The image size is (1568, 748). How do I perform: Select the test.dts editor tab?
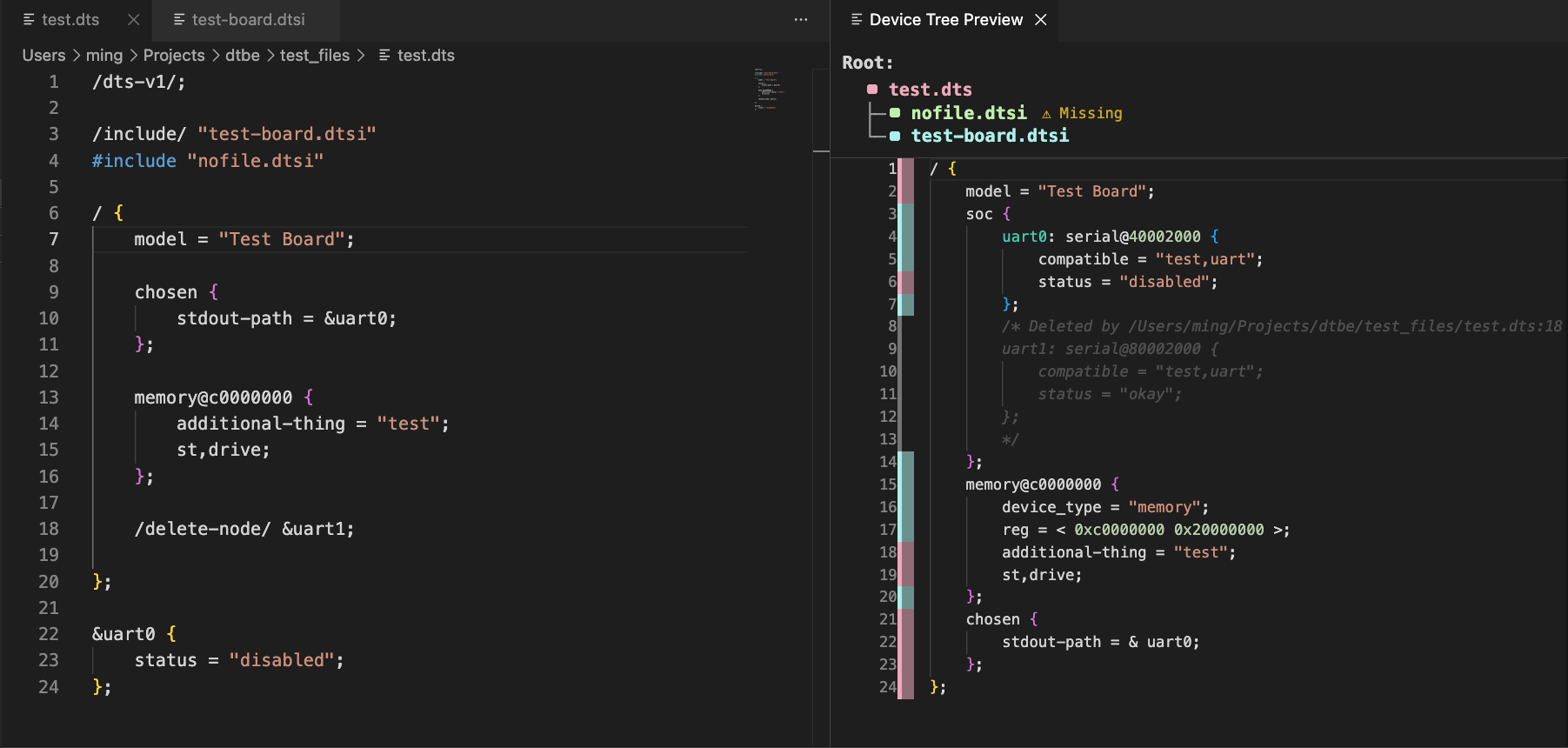click(70, 19)
